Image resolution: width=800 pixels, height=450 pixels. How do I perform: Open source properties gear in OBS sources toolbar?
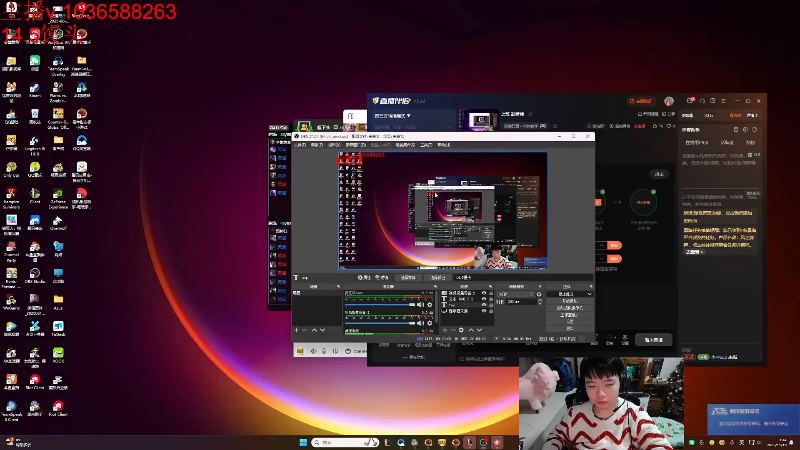point(461,330)
